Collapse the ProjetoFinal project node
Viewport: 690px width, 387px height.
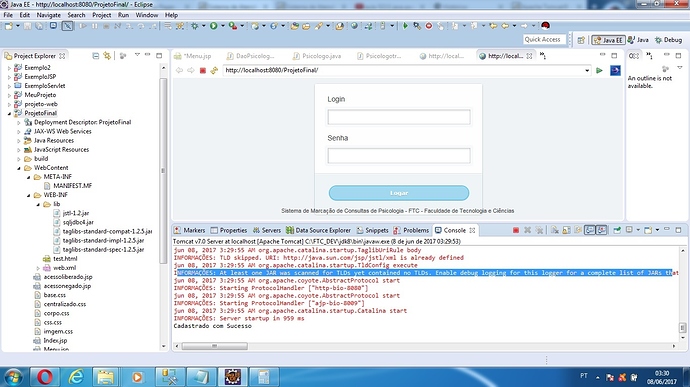coord(9,113)
